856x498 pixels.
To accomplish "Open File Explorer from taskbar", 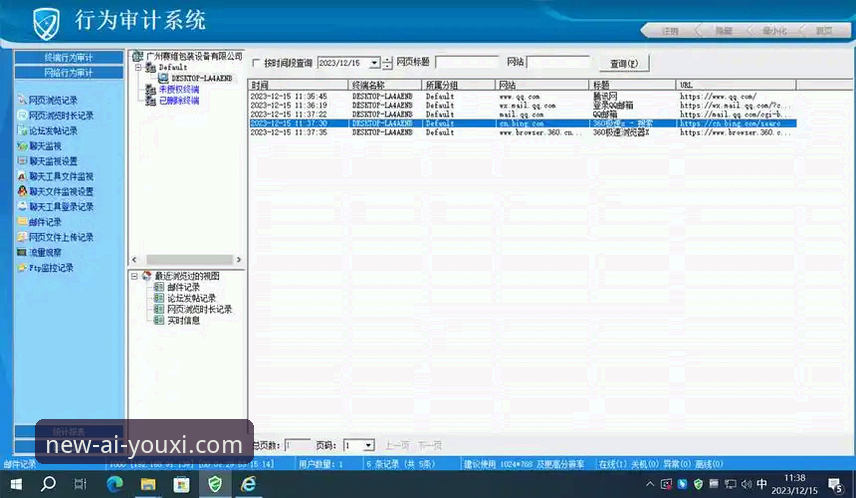I will tap(148, 484).
